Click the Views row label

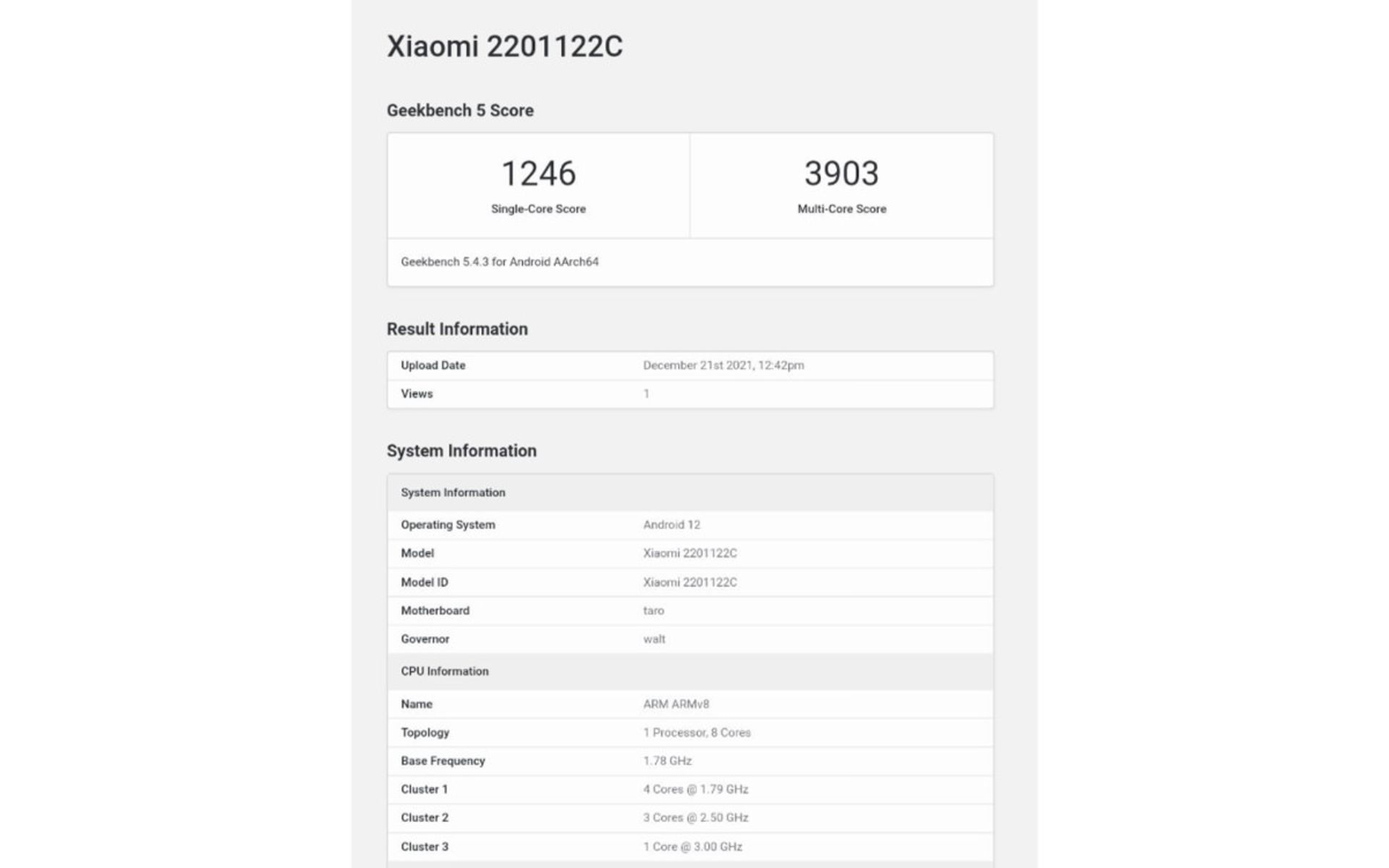pos(417,394)
